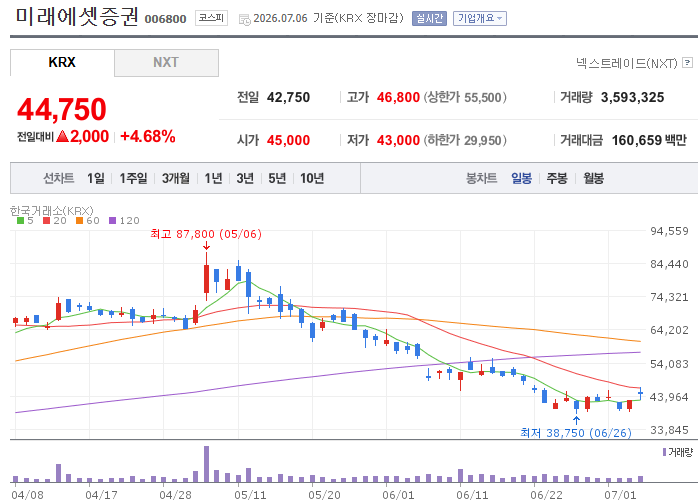Click the 94,559 price axis label
Image resolution: width=698 pixels, height=504 pixels.
pyautogui.click(x=669, y=231)
